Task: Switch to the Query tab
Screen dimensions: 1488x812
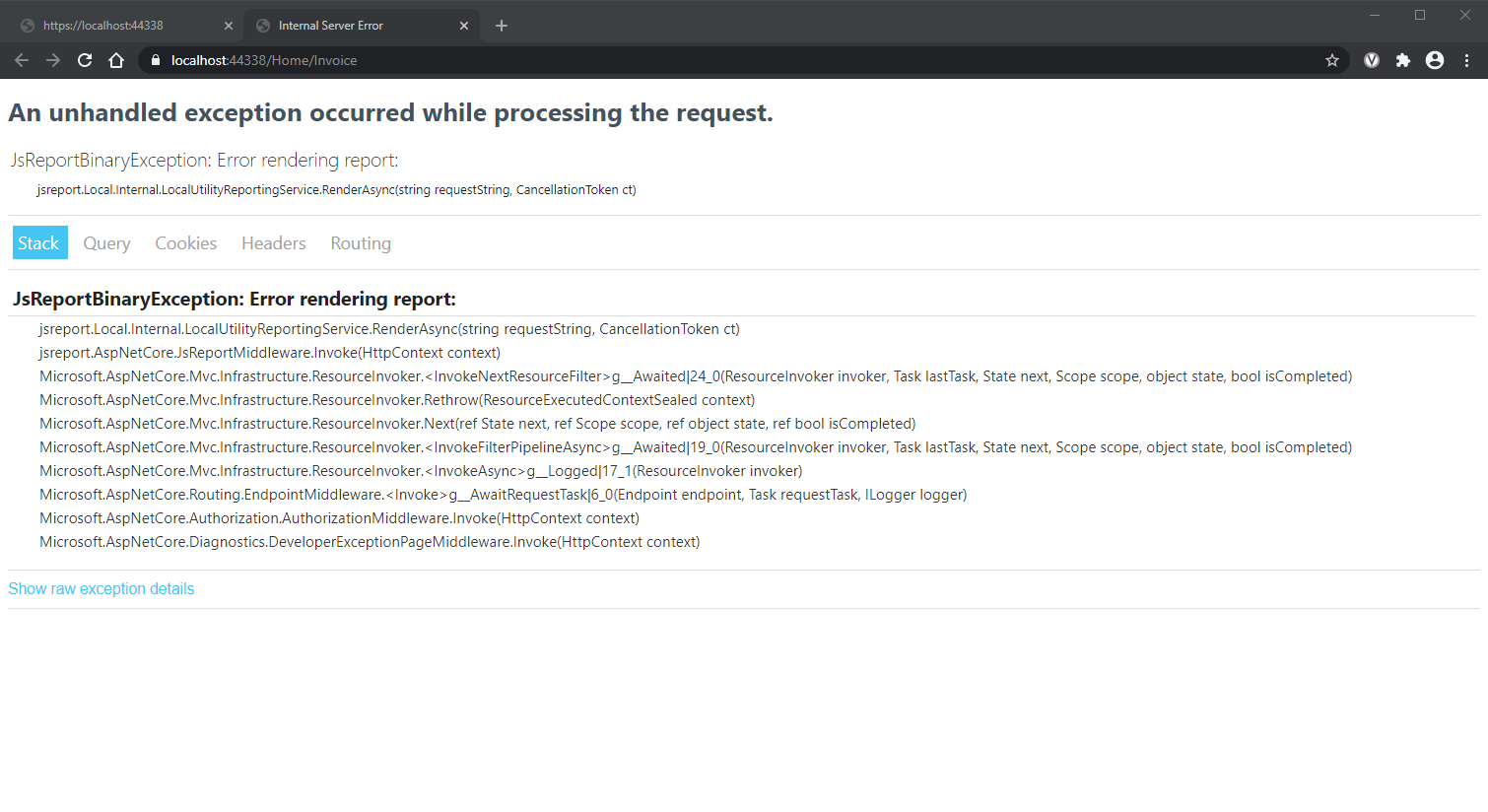Action: tap(106, 242)
